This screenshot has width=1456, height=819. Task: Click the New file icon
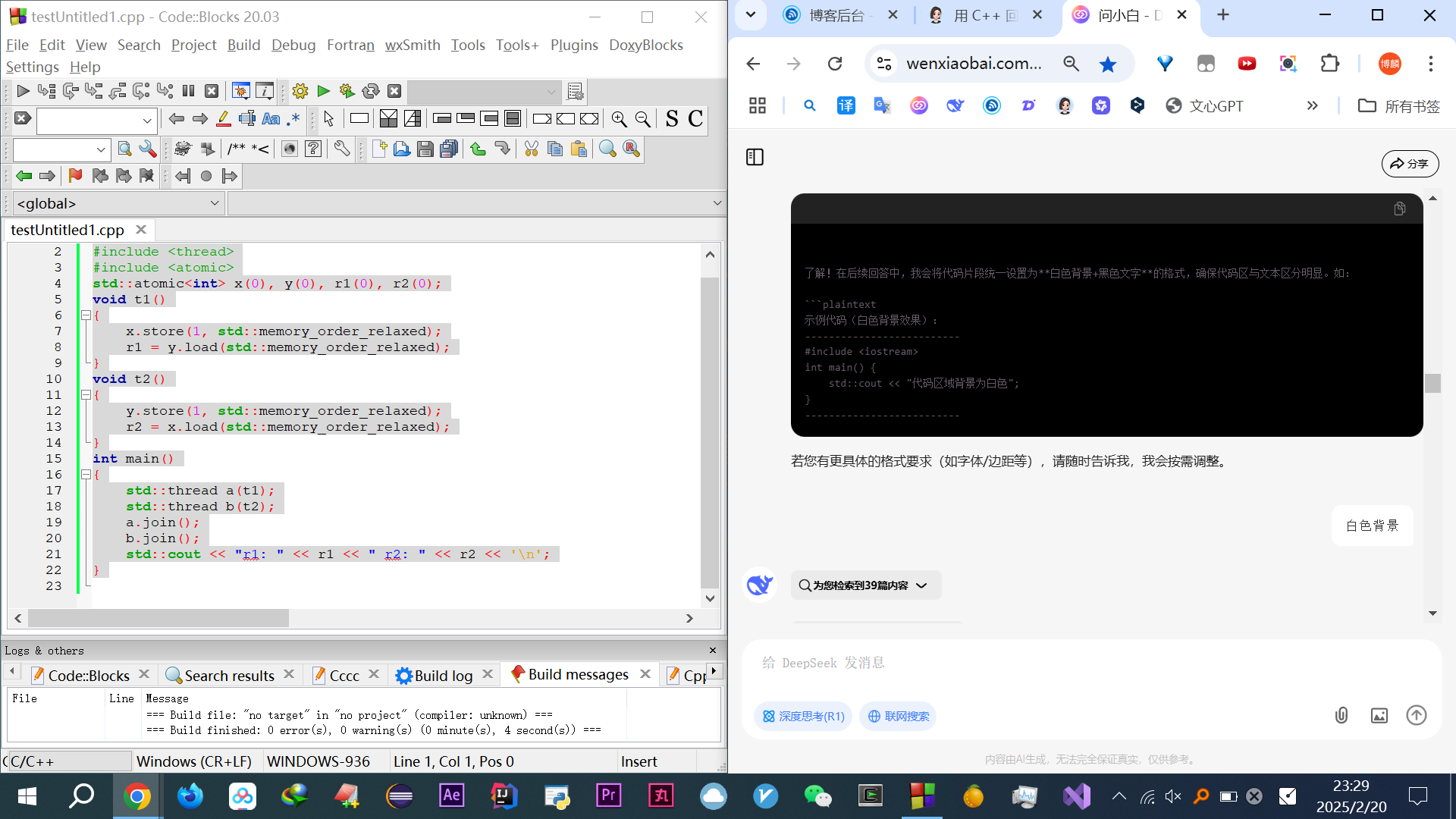(379, 149)
